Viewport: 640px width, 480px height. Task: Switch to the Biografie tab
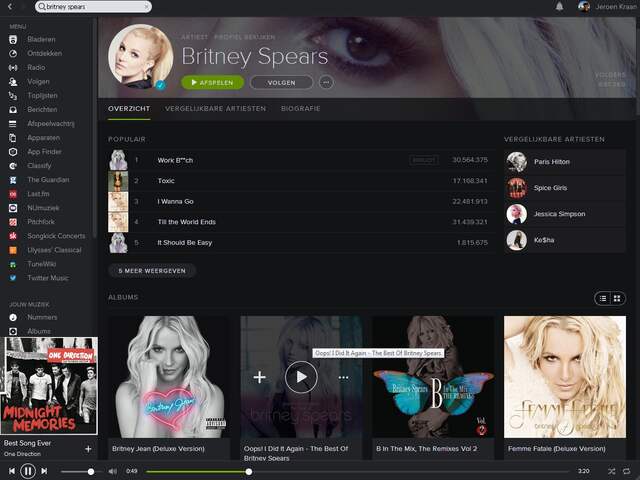300,109
